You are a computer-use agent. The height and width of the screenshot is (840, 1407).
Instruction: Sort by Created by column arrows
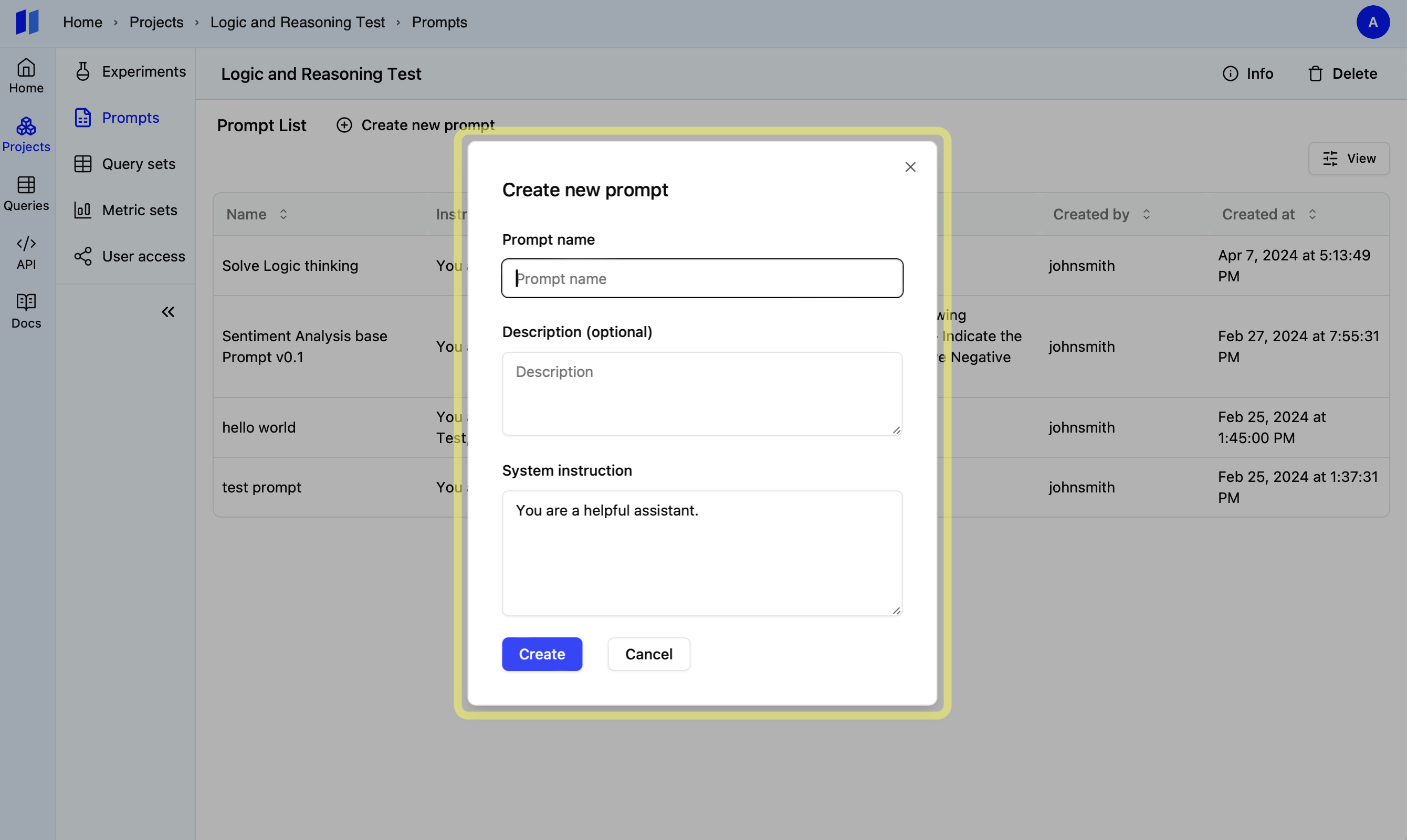coord(1147,215)
